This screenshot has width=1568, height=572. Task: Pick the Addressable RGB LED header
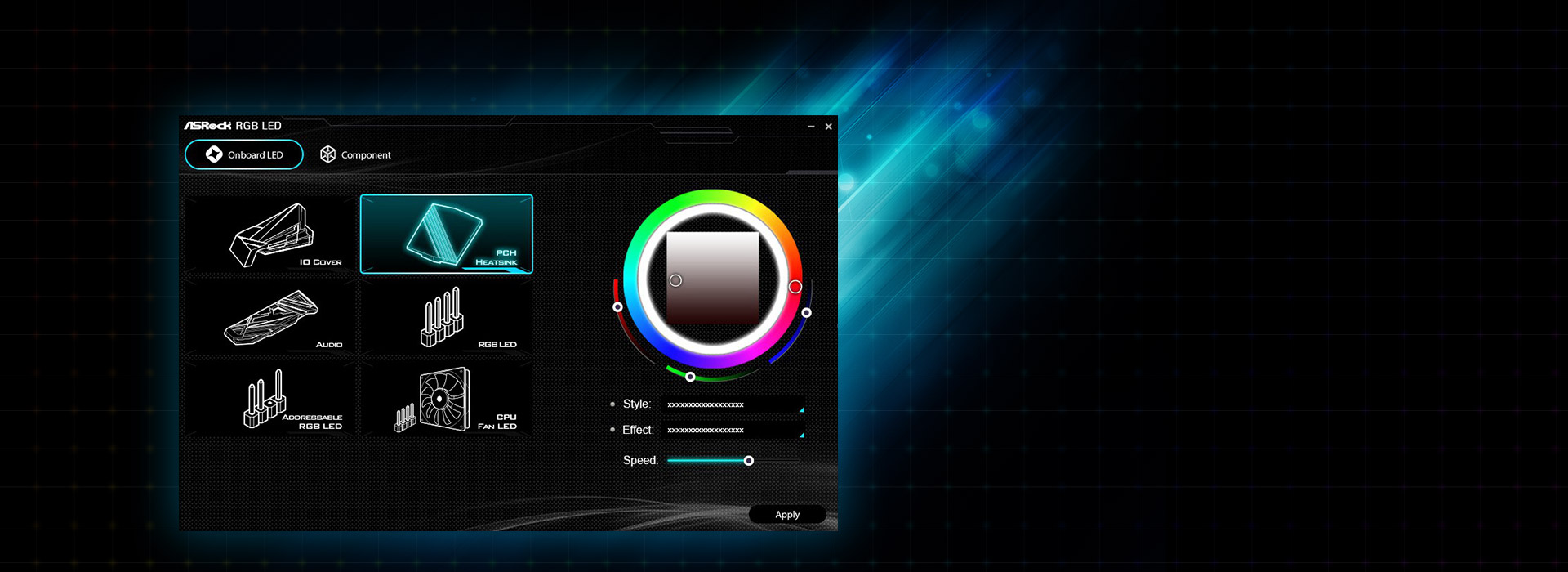point(270,400)
